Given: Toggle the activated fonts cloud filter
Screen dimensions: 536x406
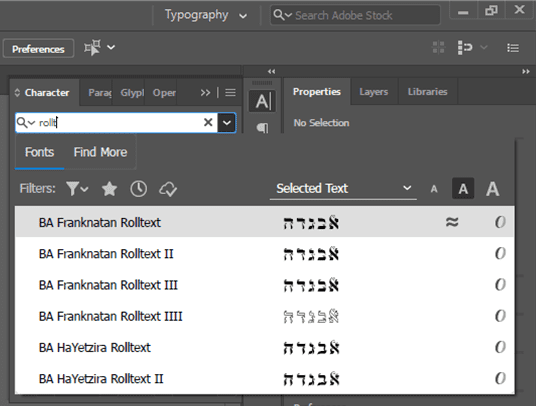Looking at the screenshot, I should click(168, 189).
